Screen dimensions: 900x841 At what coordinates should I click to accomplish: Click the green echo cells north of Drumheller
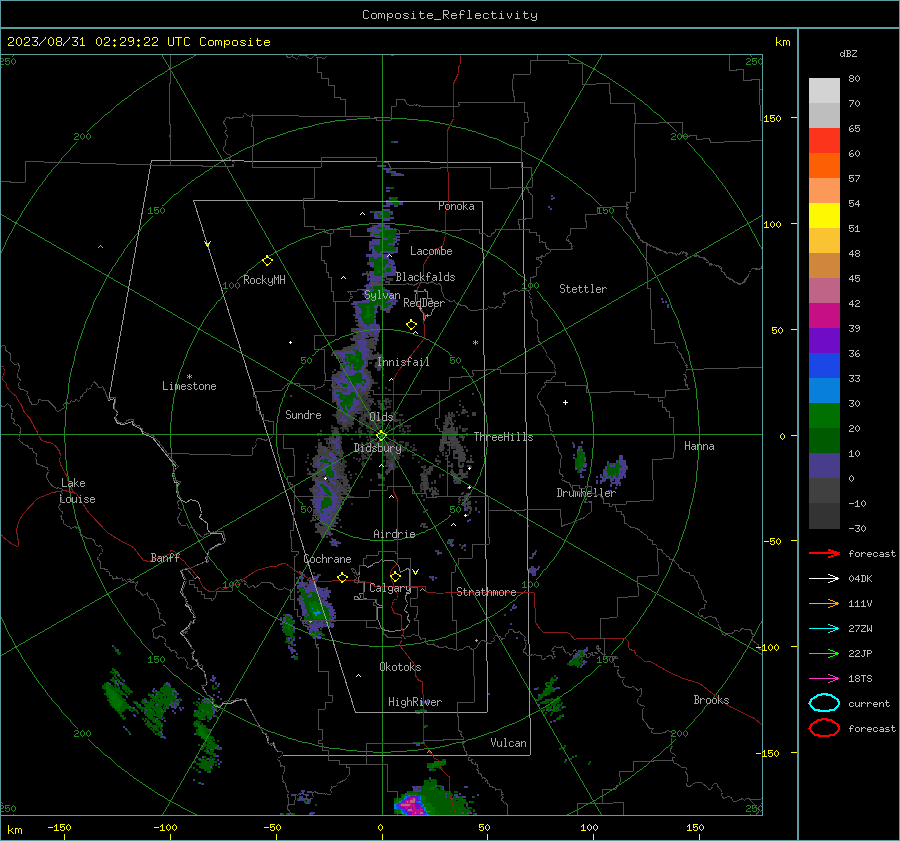(613, 470)
